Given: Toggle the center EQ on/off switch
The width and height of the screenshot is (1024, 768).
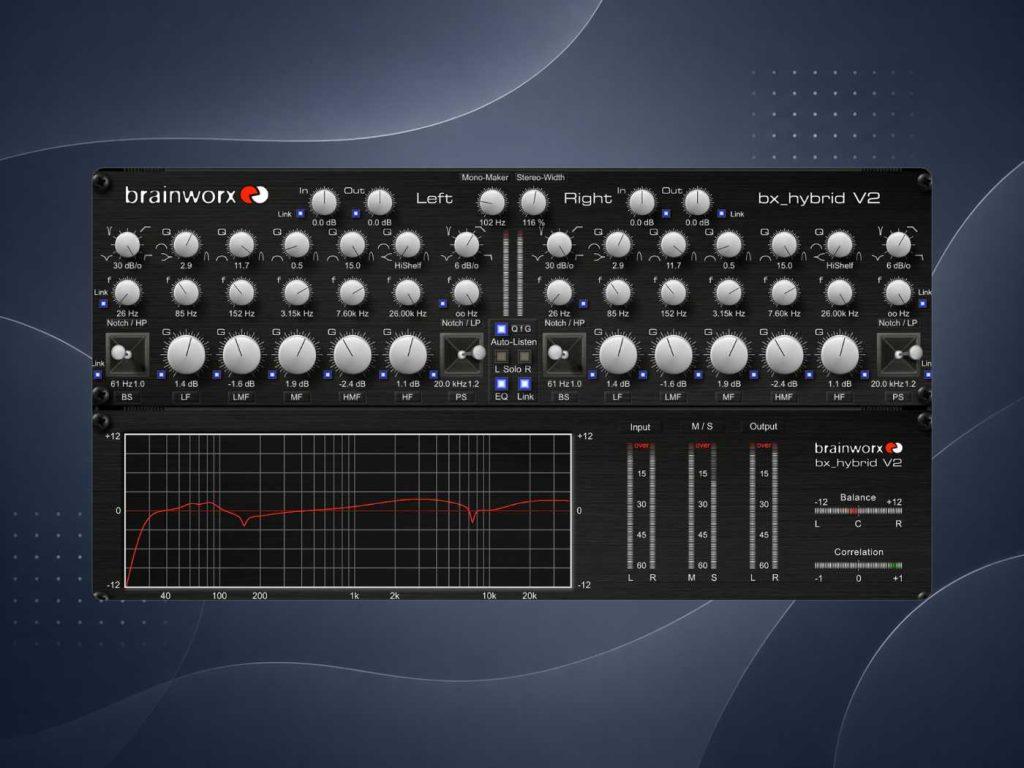Looking at the screenshot, I should [x=501, y=384].
